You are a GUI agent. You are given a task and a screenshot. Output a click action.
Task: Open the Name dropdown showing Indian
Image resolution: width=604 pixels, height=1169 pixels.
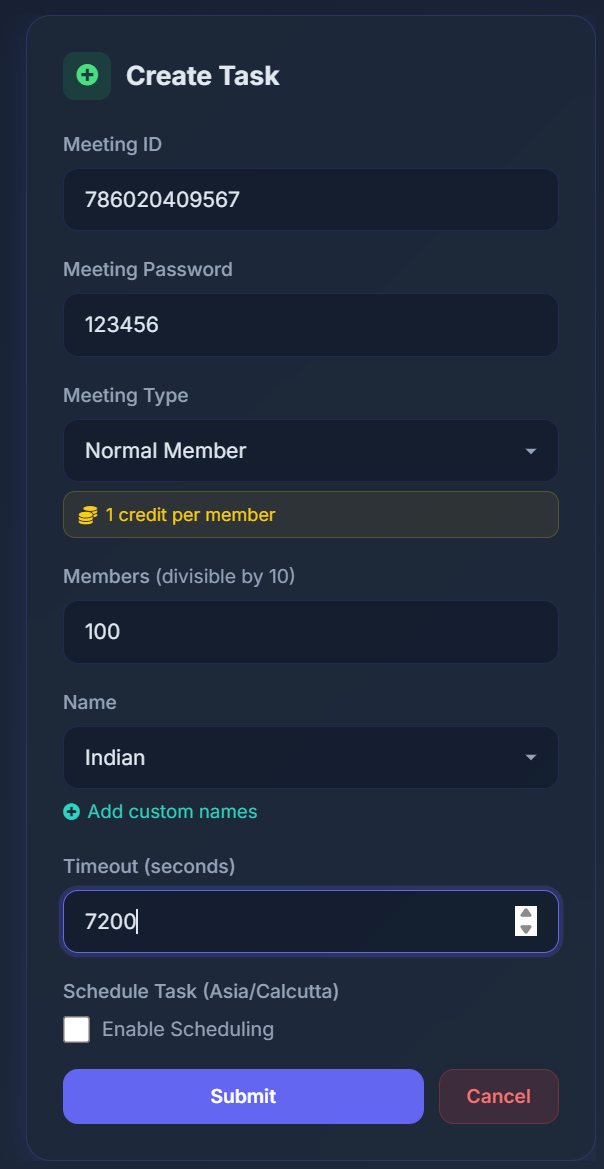pos(310,757)
